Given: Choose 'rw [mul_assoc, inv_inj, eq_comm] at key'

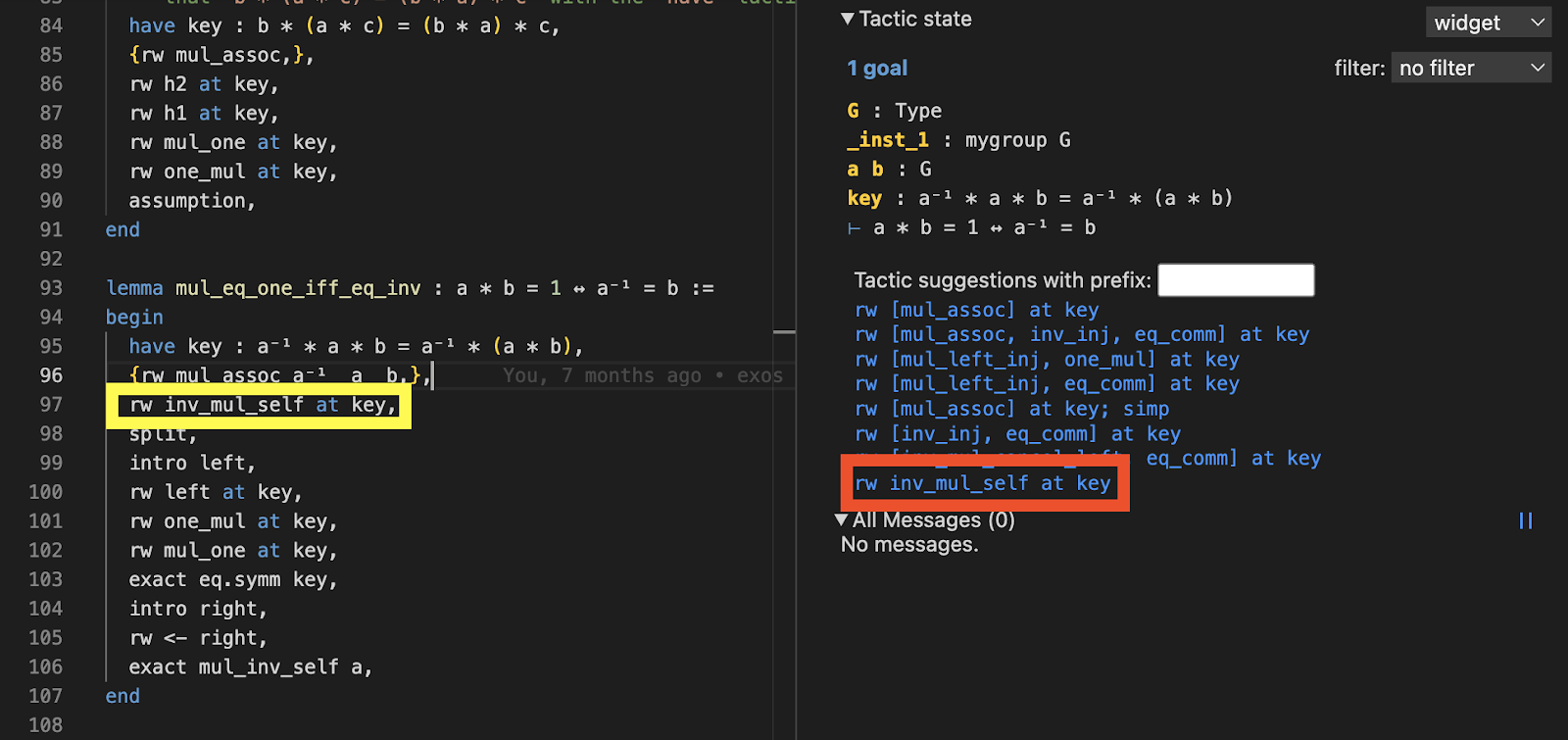Looking at the screenshot, I should tap(1081, 334).
